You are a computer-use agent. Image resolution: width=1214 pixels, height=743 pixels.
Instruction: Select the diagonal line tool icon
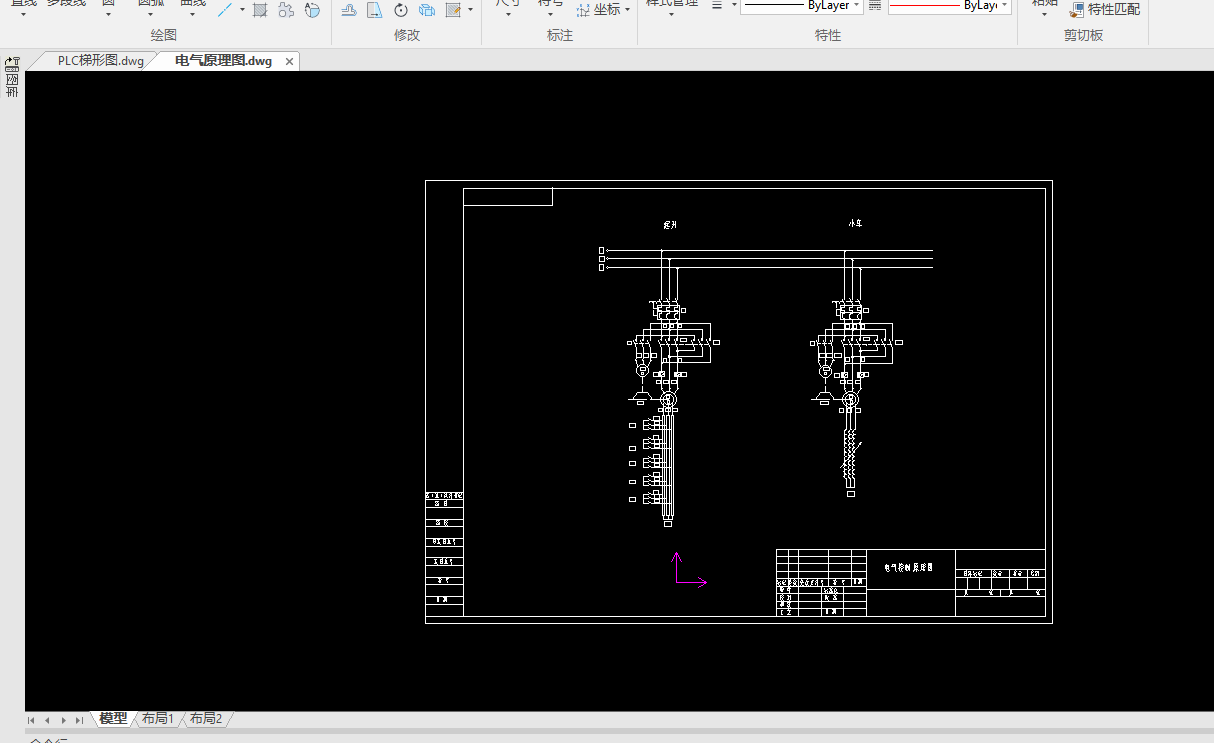[x=225, y=10]
